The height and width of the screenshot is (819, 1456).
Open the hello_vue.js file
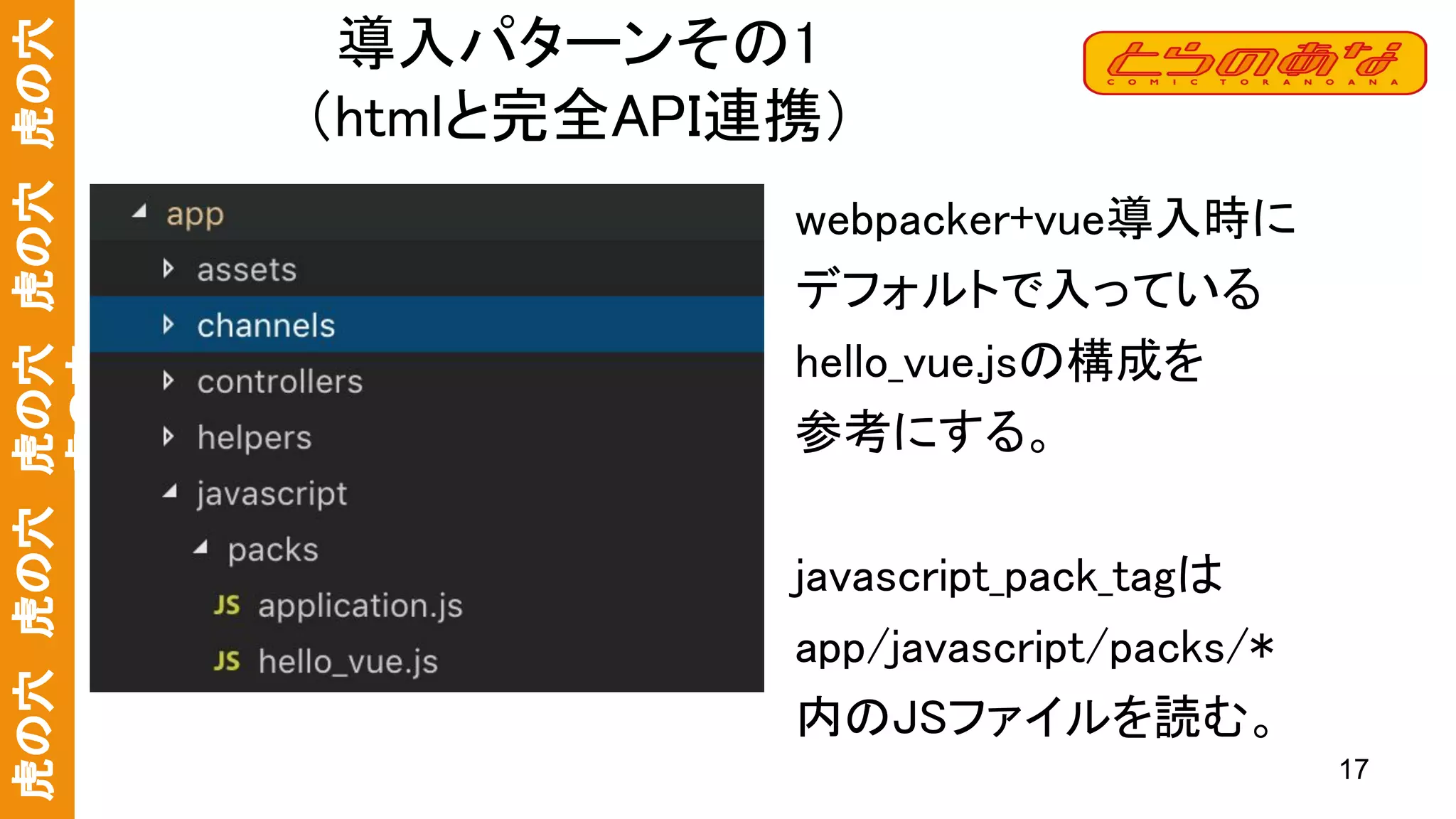pyautogui.click(x=348, y=662)
